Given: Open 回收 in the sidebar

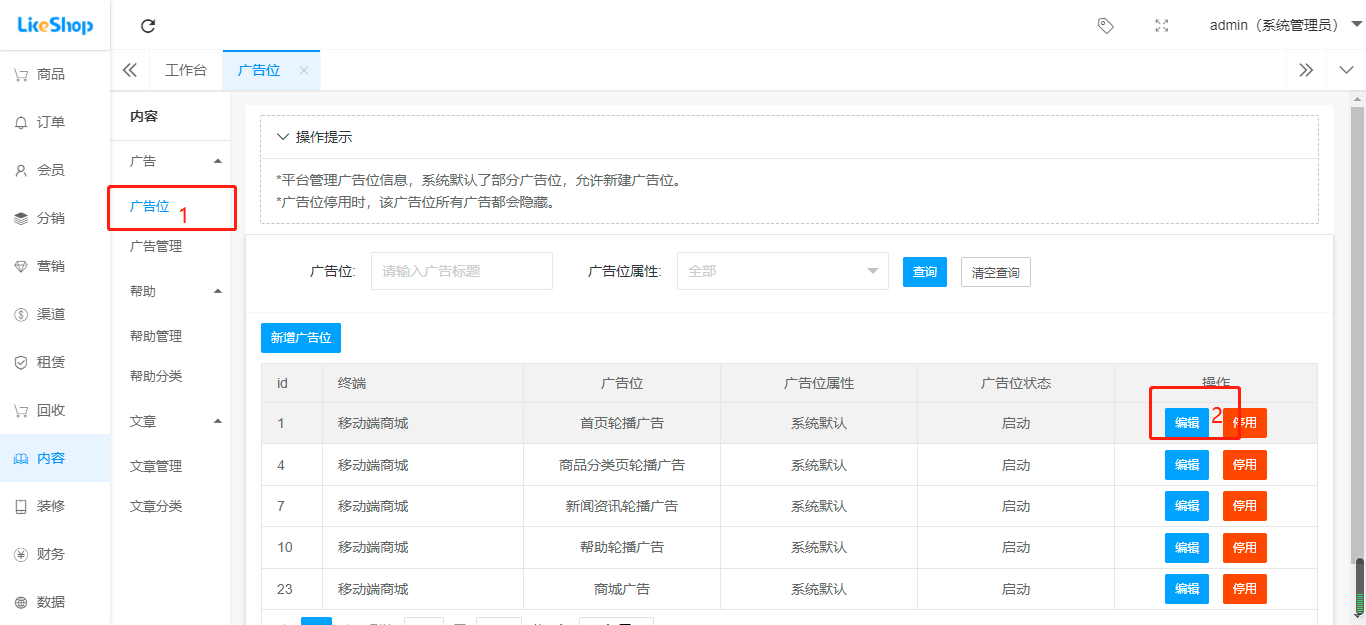Looking at the screenshot, I should (x=55, y=410).
